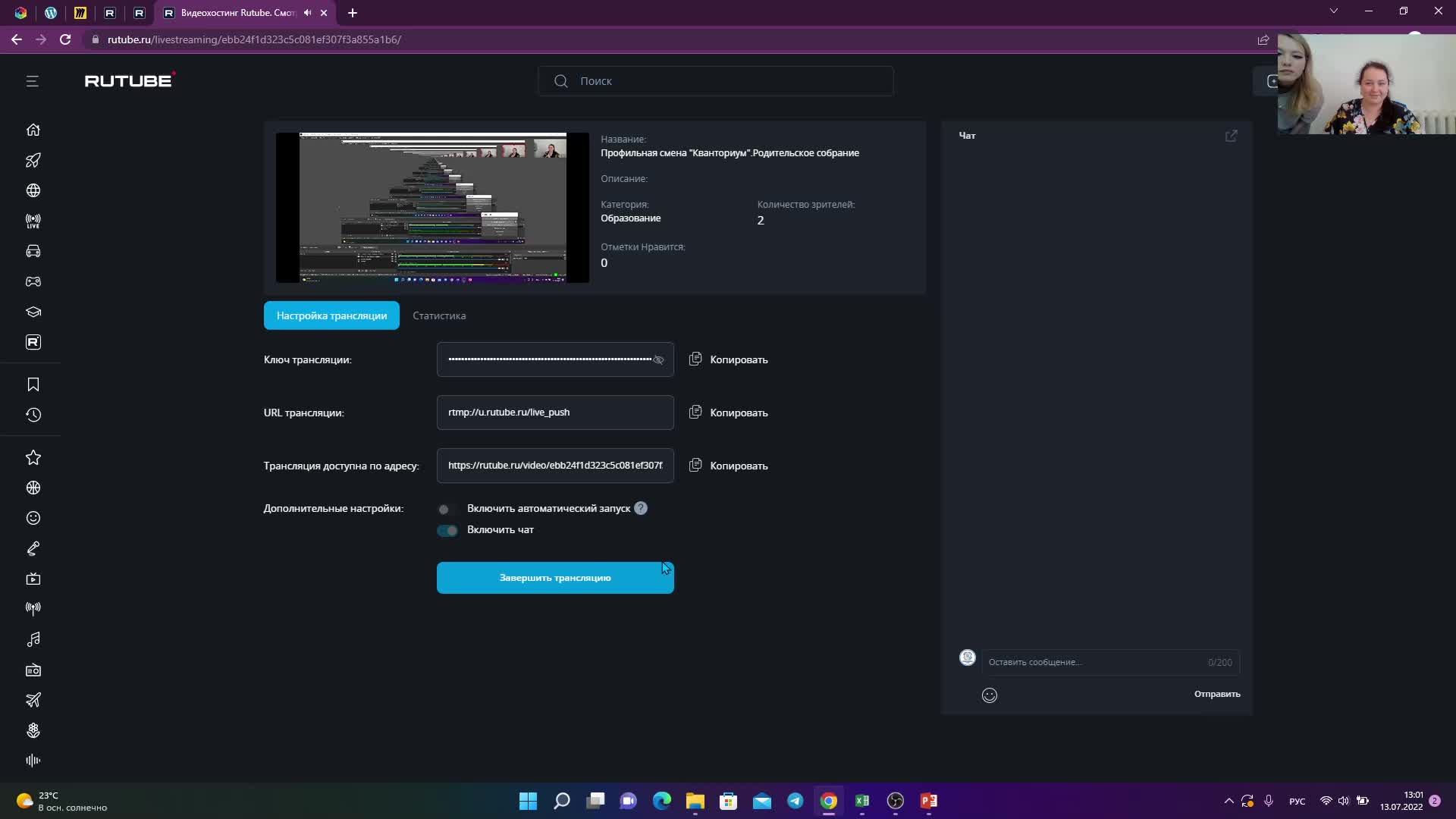Expand the Chrome tab search chevron
The width and height of the screenshot is (1456, 819).
1333,11
